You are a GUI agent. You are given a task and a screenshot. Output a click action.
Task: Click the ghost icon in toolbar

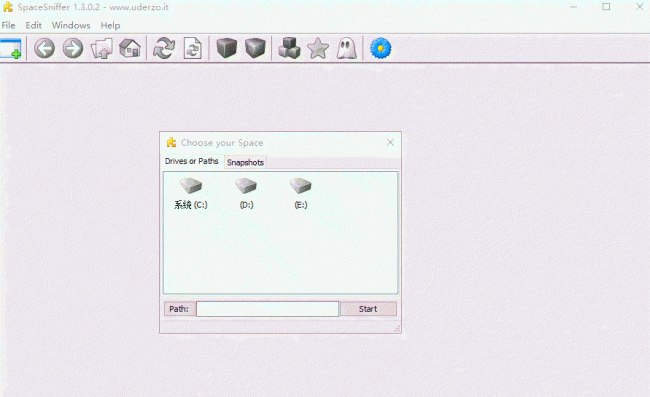tap(347, 48)
